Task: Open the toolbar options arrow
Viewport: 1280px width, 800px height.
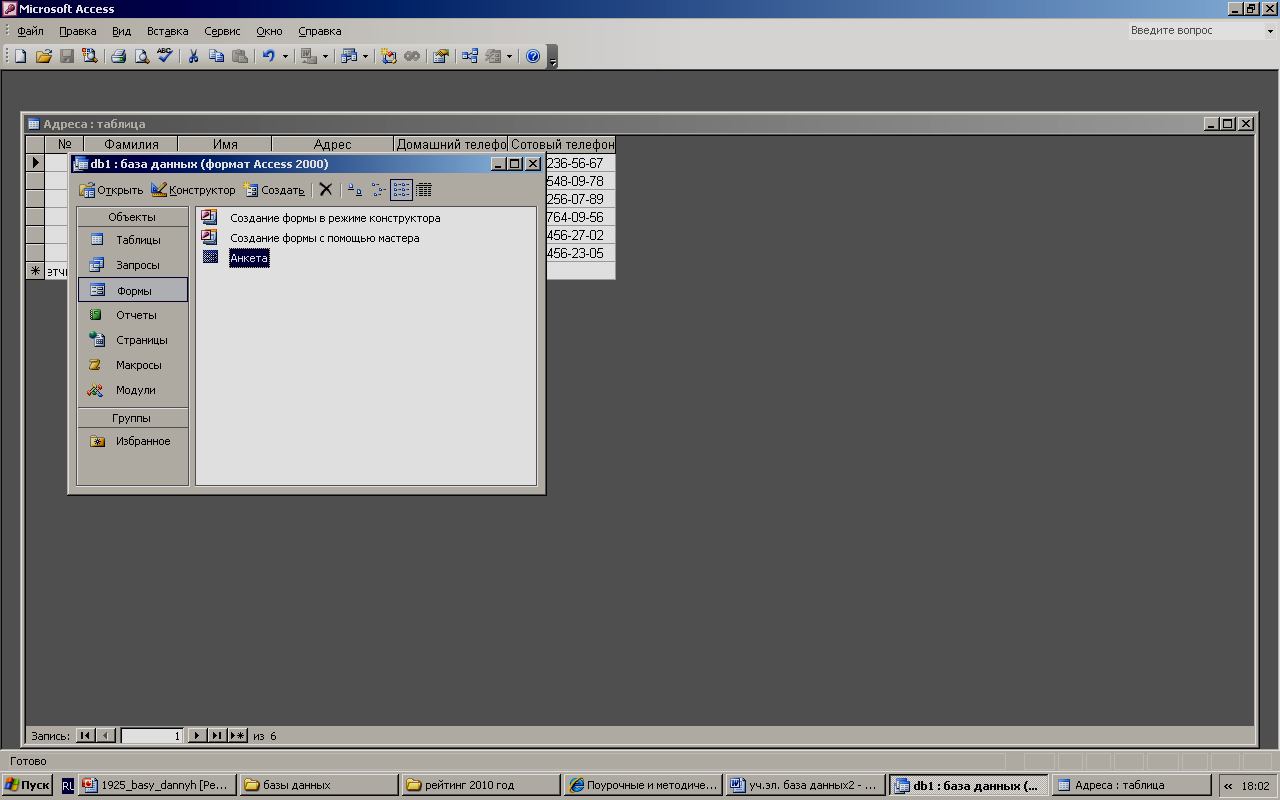Action: pos(553,57)
